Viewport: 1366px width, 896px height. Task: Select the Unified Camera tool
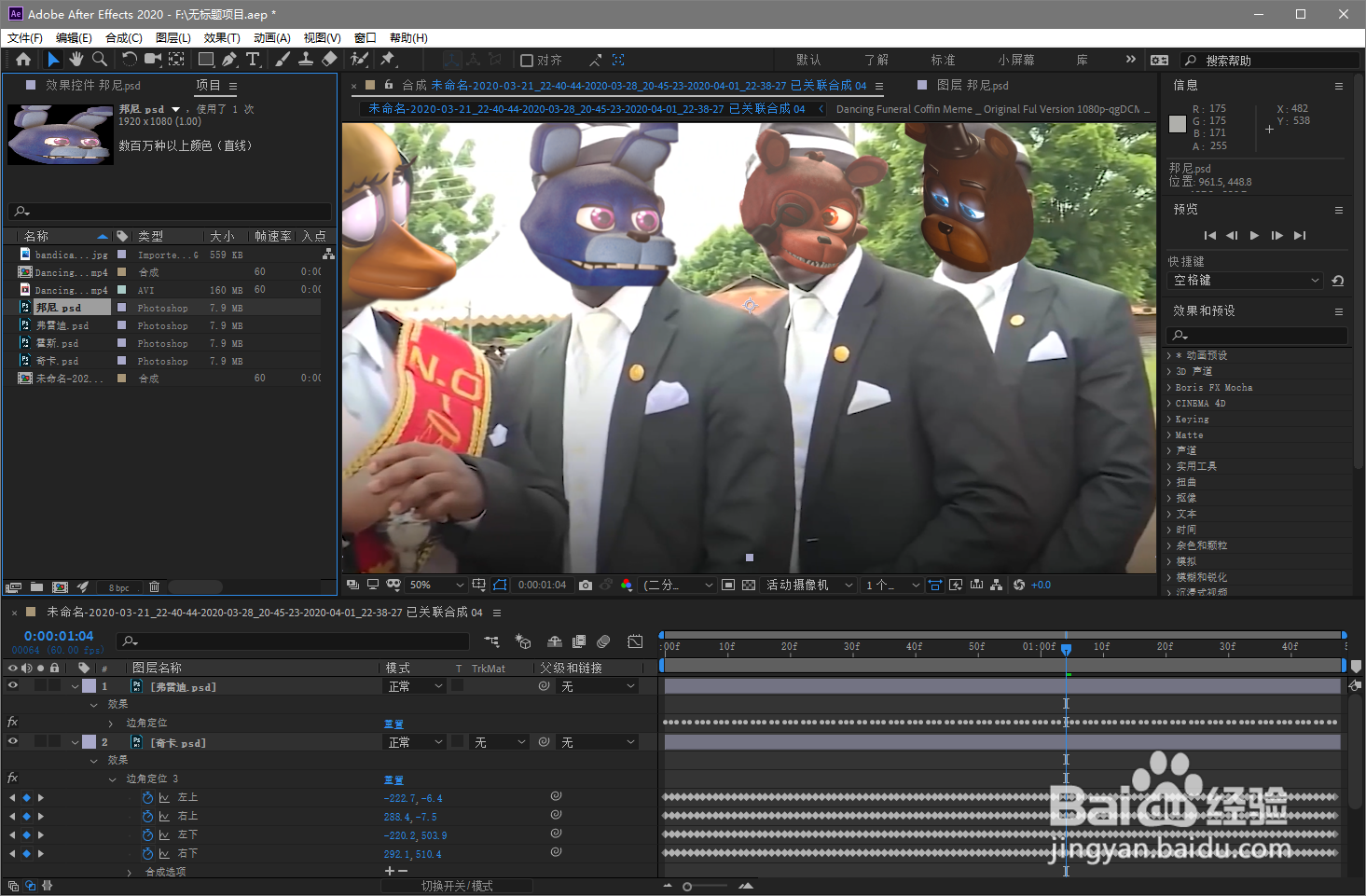153,60
